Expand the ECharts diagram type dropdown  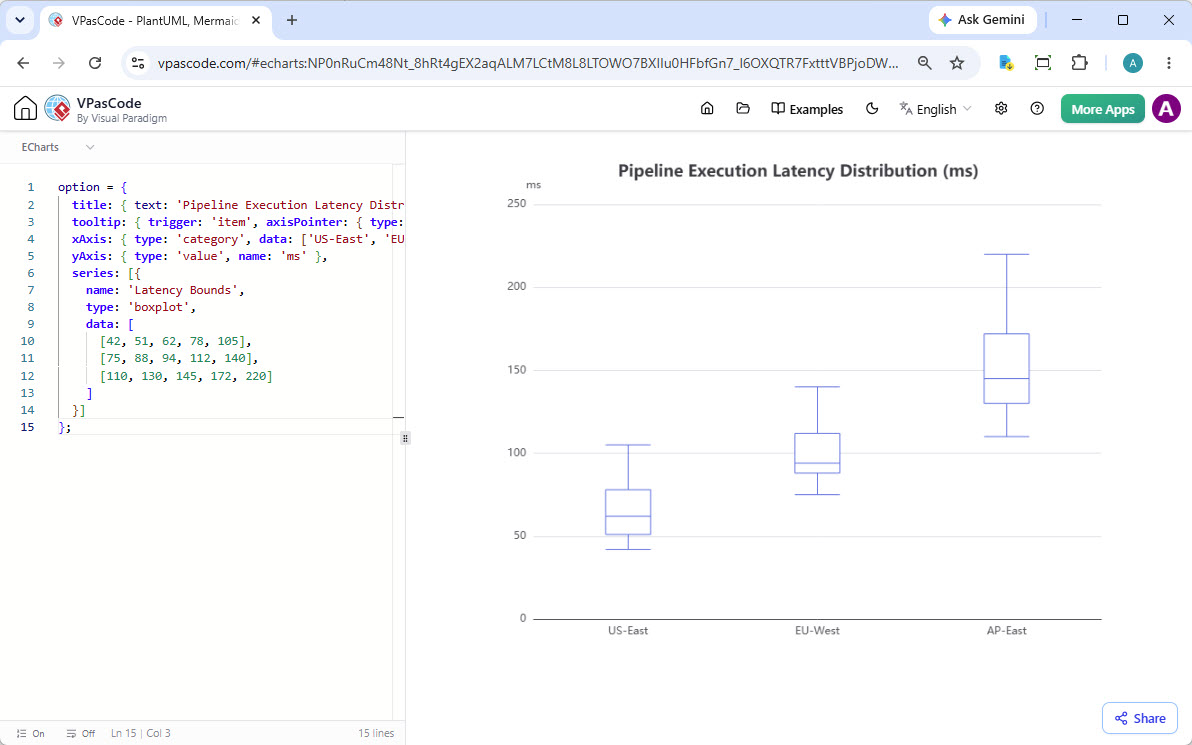click(58, 147)
